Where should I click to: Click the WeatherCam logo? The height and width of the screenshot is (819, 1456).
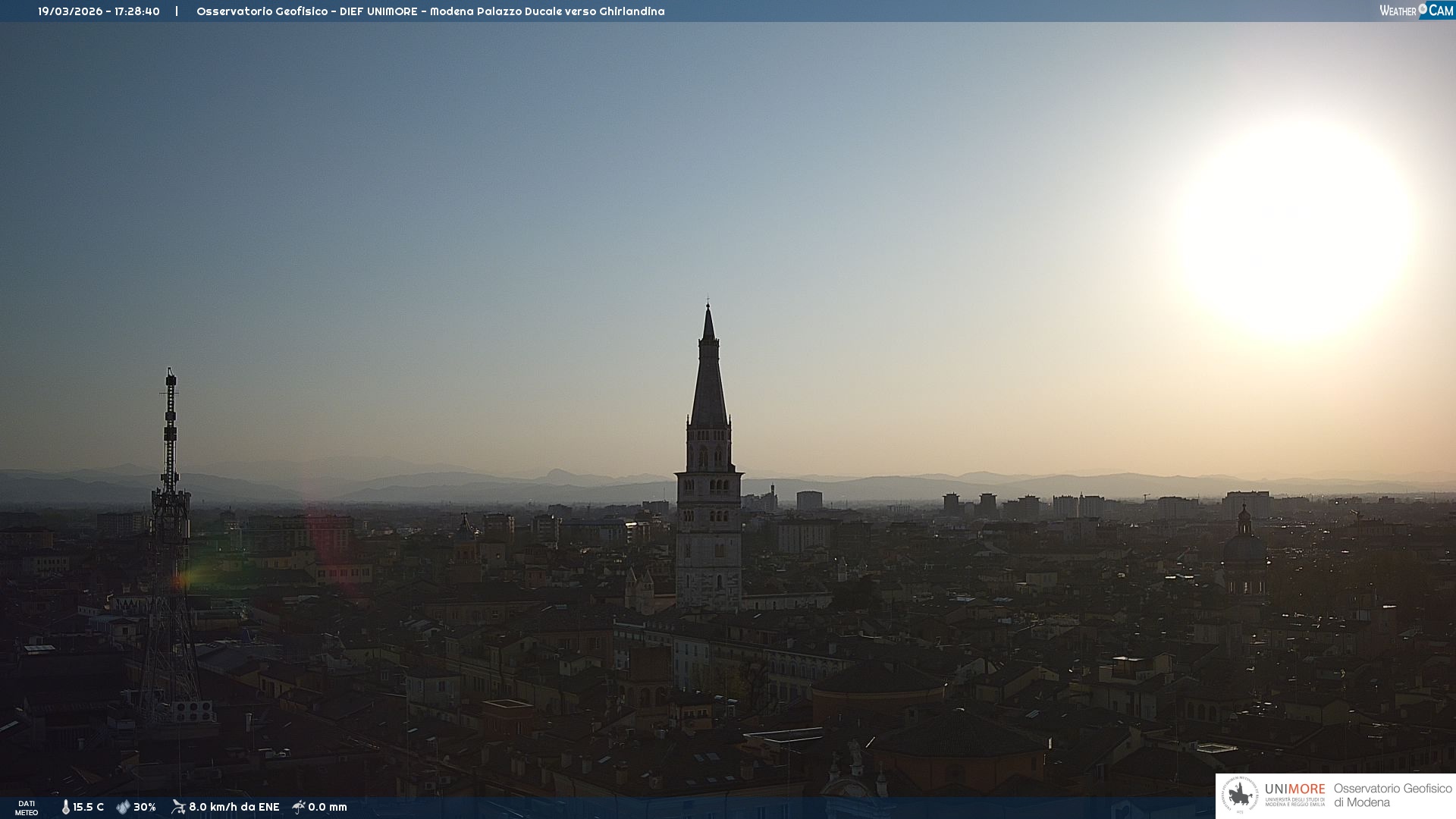tap(1416, 11)
